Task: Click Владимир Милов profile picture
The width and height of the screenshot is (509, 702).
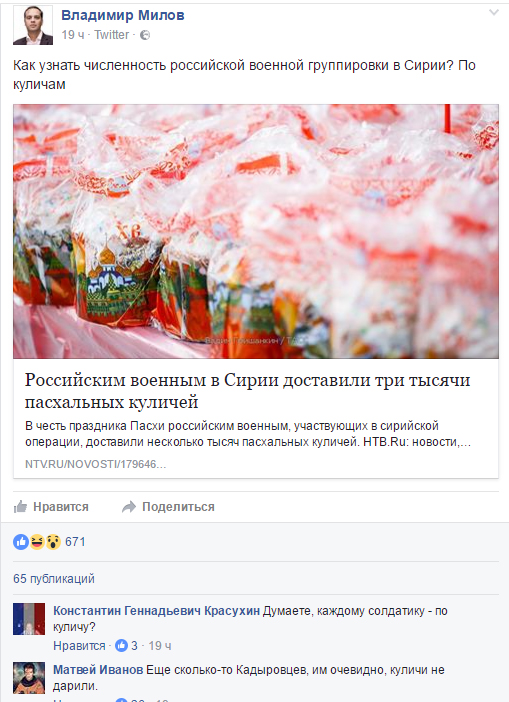Action: (x=33, y=26)
